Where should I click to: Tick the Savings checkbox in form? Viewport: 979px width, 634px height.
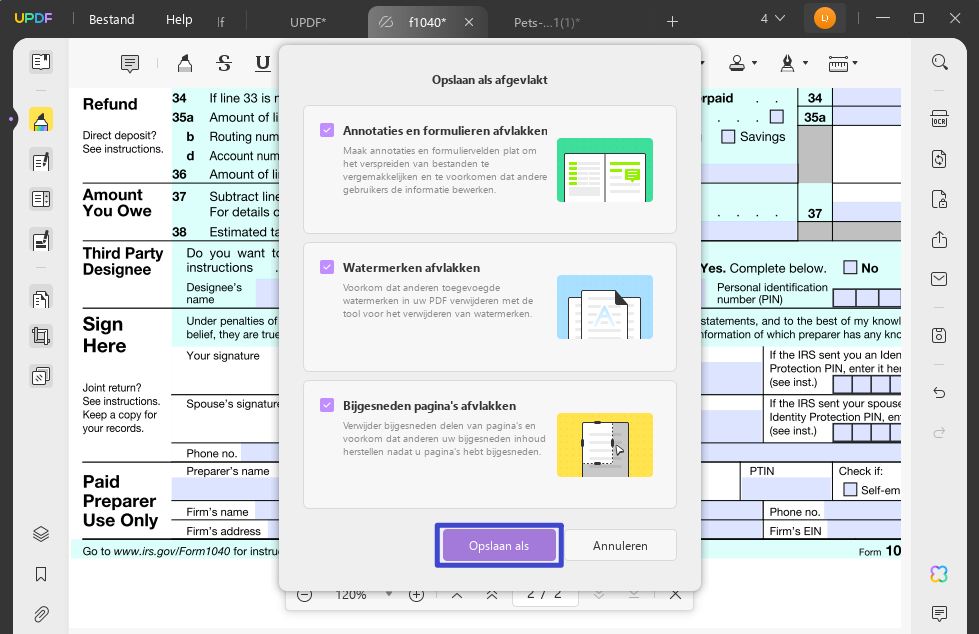point(728,137)
